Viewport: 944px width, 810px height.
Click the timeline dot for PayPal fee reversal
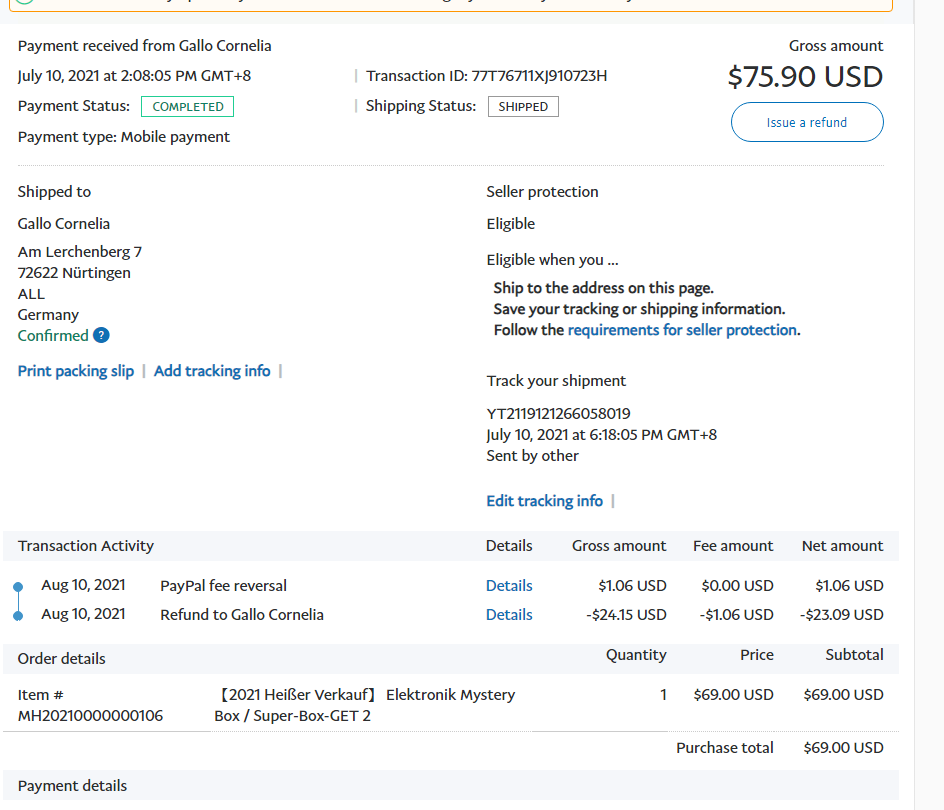18,586
